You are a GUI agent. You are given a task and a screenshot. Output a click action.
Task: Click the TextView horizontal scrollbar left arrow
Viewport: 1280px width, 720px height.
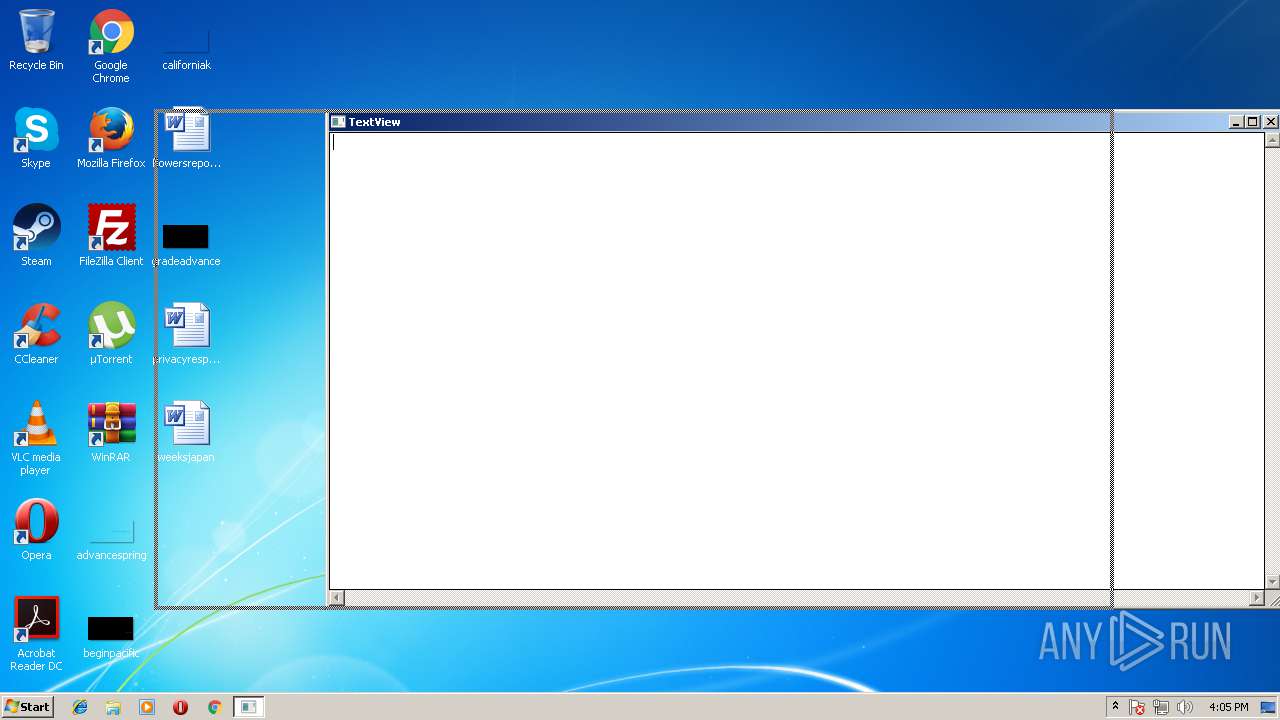pos(337,598)
